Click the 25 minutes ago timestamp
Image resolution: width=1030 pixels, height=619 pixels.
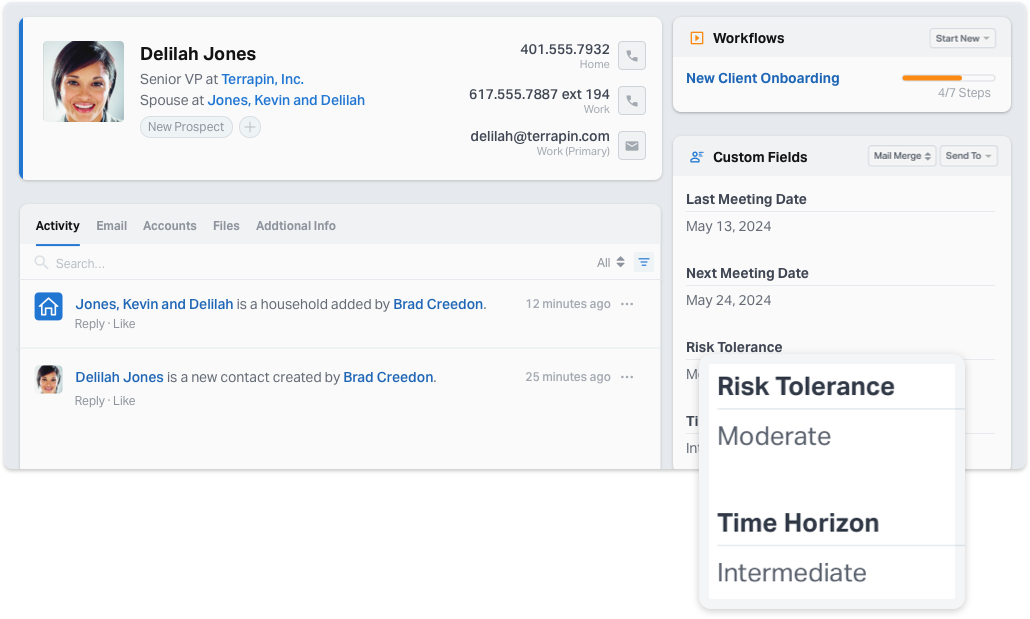(568, 377)
